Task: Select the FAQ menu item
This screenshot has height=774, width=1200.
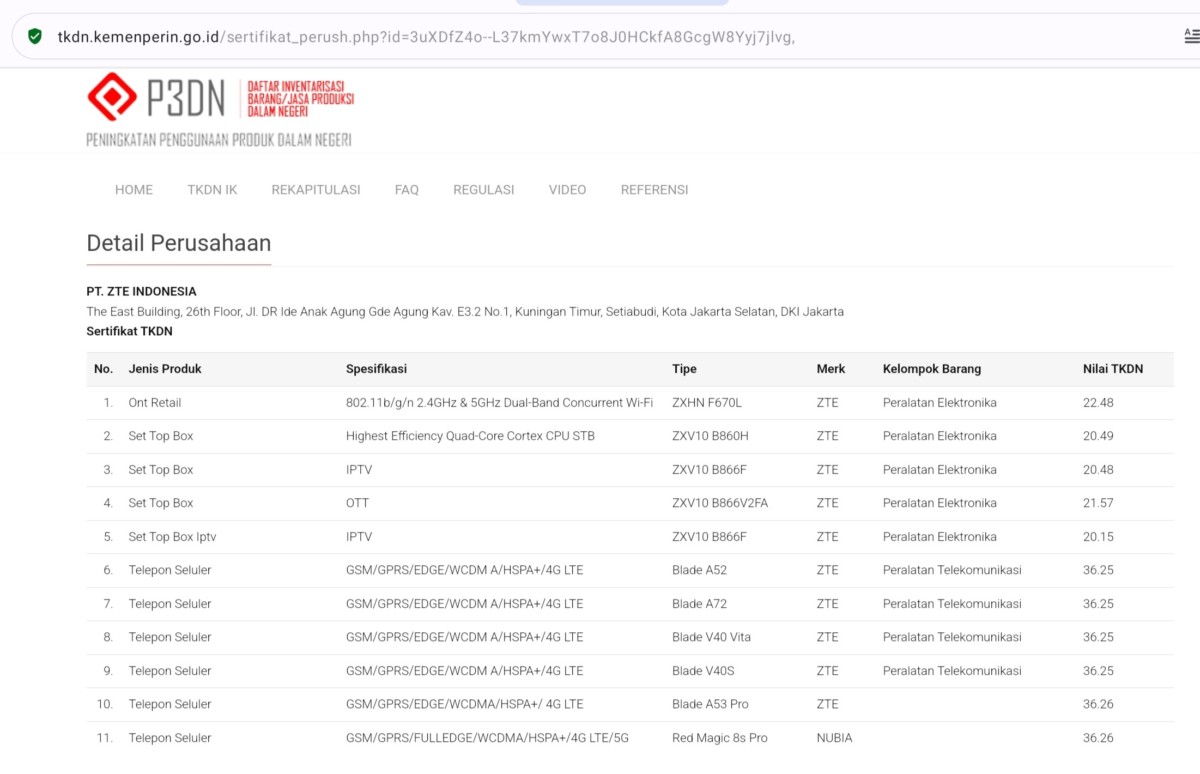Action: (407, 190)
